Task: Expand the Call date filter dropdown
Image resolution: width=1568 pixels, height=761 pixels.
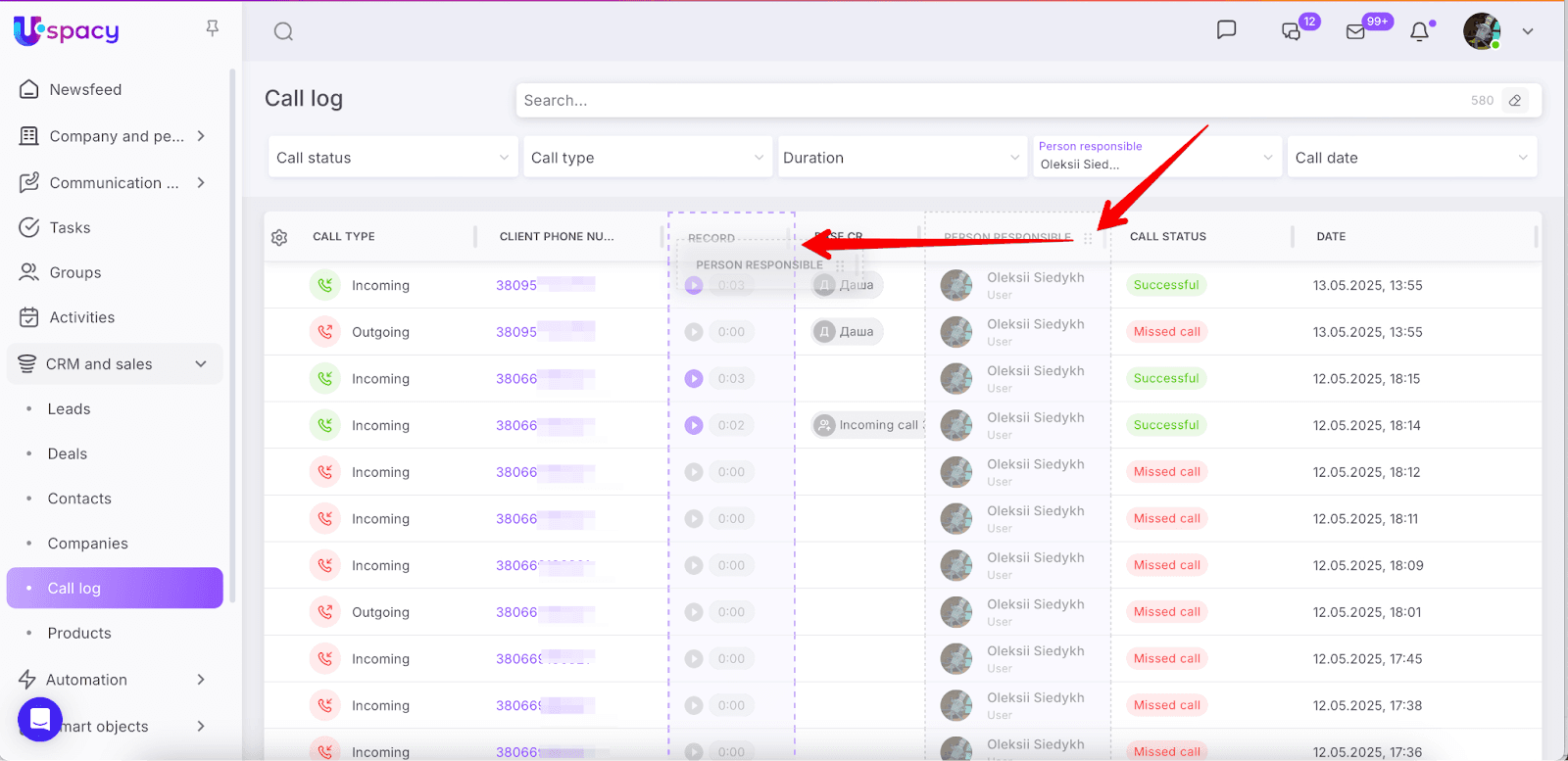Action: [x=1411, y=158]
